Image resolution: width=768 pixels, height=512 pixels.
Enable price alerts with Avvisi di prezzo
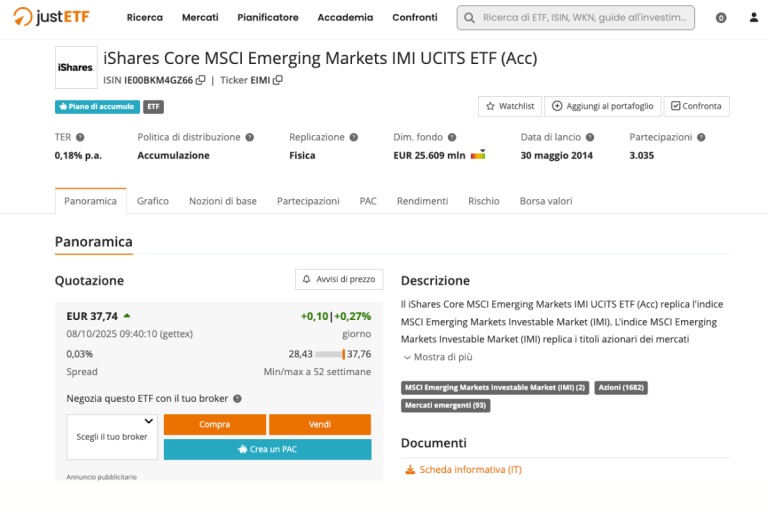pos(339,280)
